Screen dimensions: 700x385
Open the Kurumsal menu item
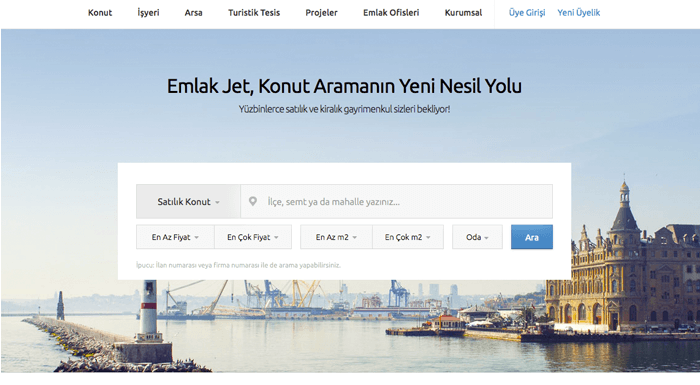[463, 13]
